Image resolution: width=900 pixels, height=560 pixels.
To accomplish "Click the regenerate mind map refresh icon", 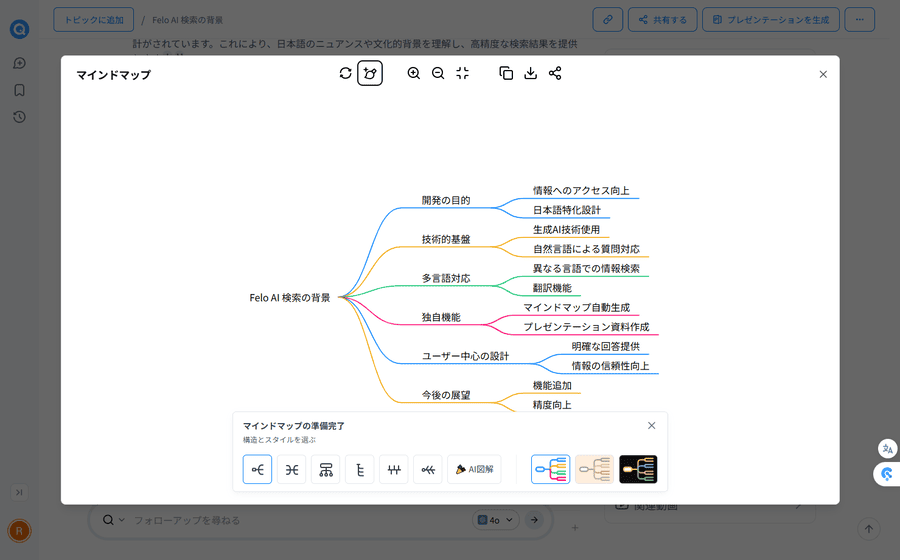I will pyautogui.click(x=345, y=73).
